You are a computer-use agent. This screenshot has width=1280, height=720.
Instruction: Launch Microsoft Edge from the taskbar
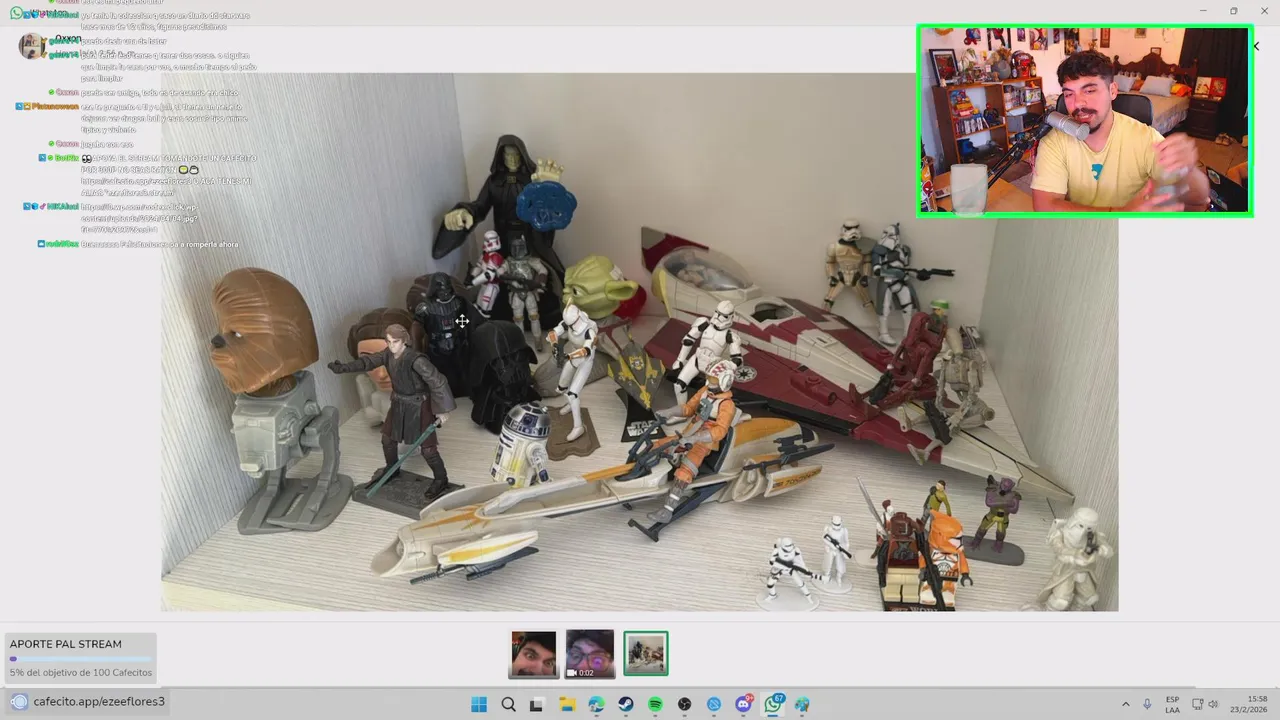coord(596,704)
